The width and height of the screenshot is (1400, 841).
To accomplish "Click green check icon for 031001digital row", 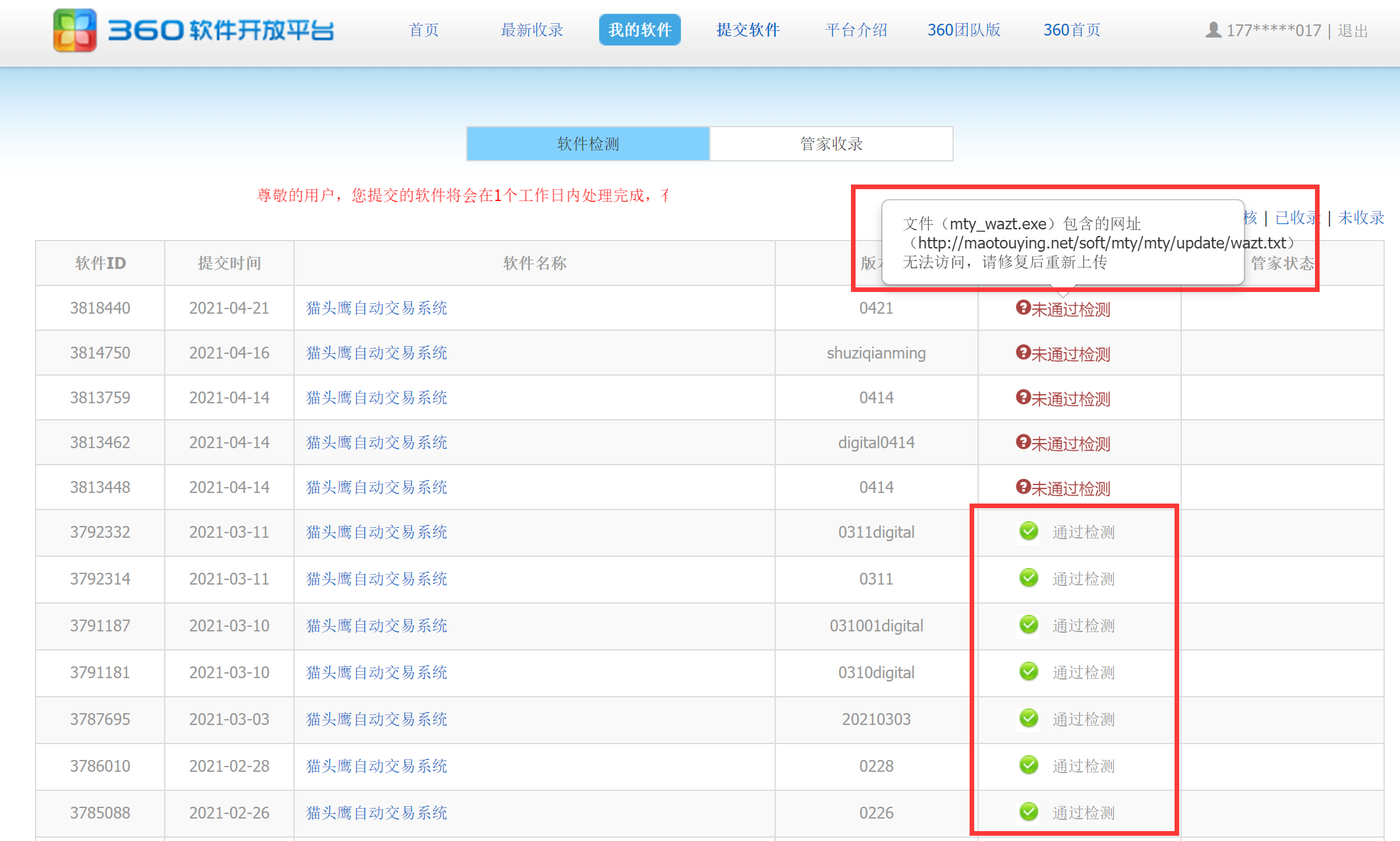I will coord(1028,625).
